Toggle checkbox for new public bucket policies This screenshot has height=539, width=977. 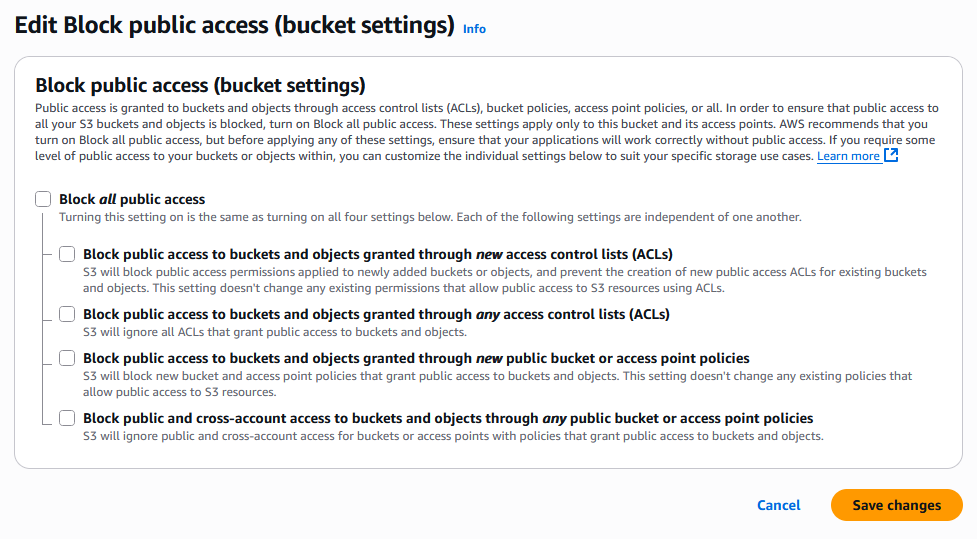click(x=67, y=358)
